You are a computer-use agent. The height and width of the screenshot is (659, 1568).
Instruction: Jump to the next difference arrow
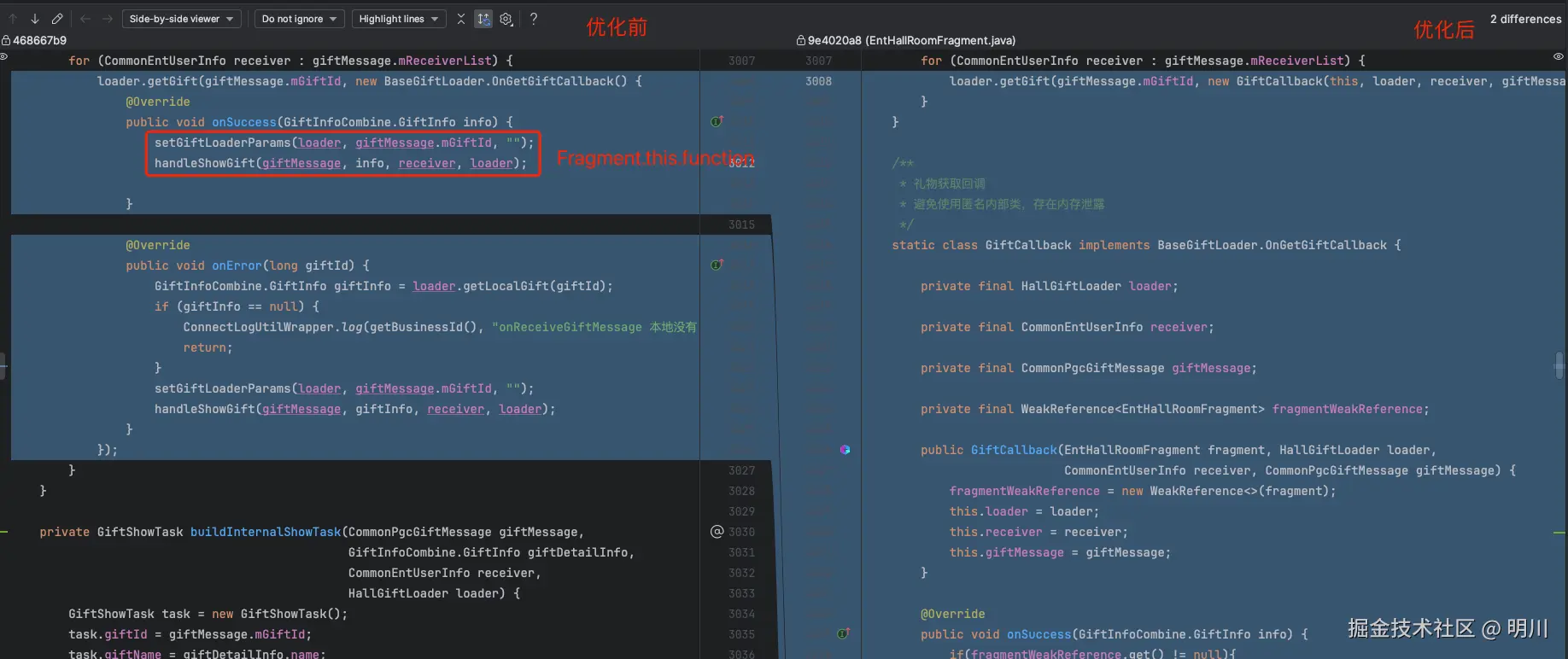(35, 19)
